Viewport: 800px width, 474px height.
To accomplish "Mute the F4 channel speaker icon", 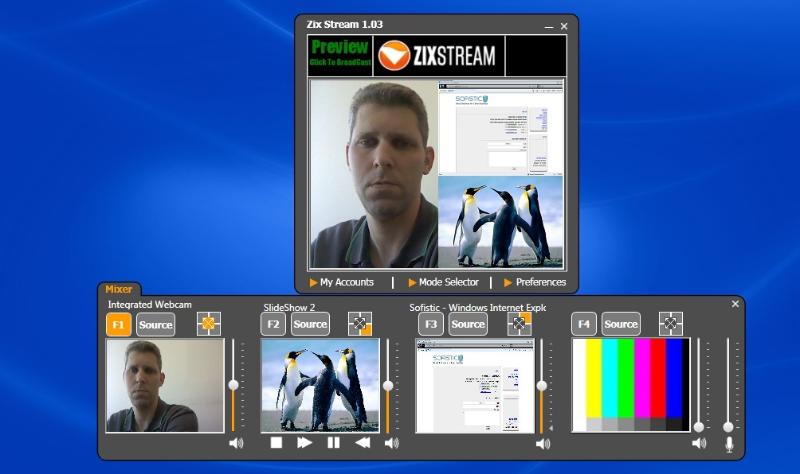I will tap(699, 443).
